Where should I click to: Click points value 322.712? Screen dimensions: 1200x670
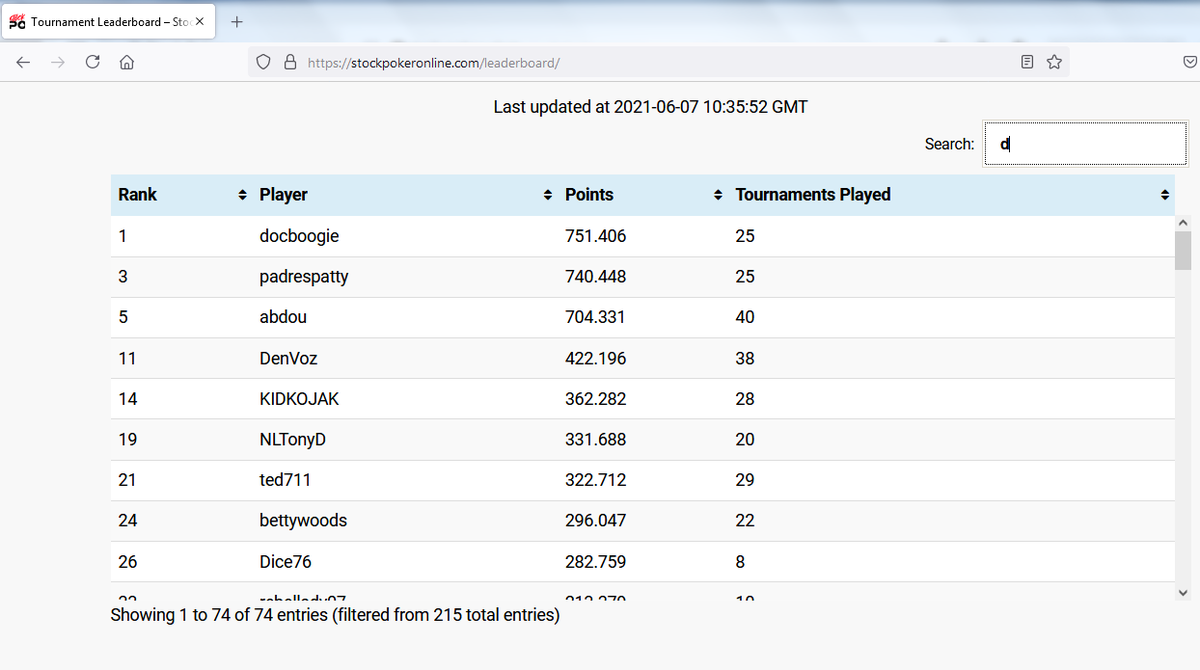[x=596, y=480]
